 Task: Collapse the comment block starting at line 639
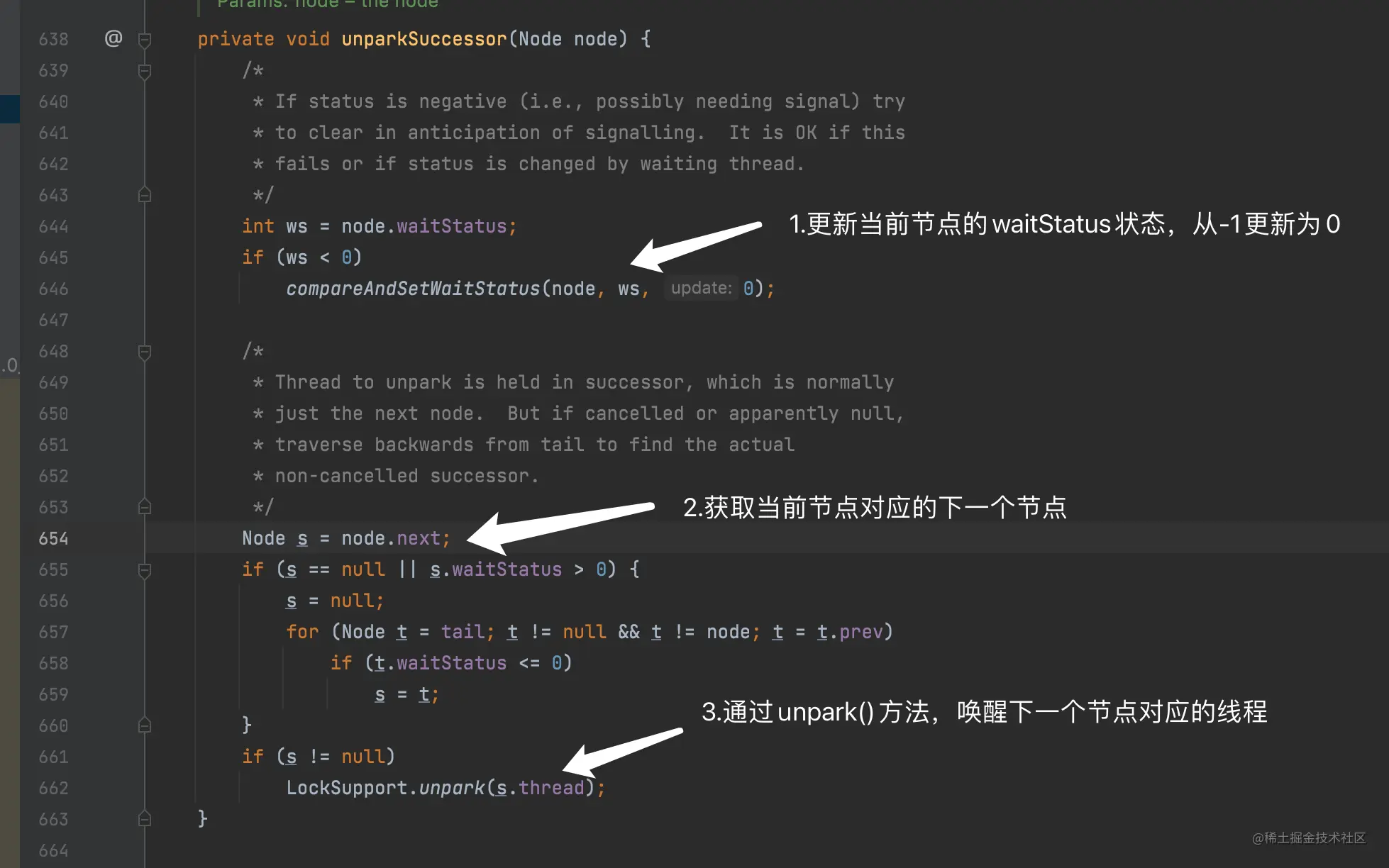tap(145, 71)
